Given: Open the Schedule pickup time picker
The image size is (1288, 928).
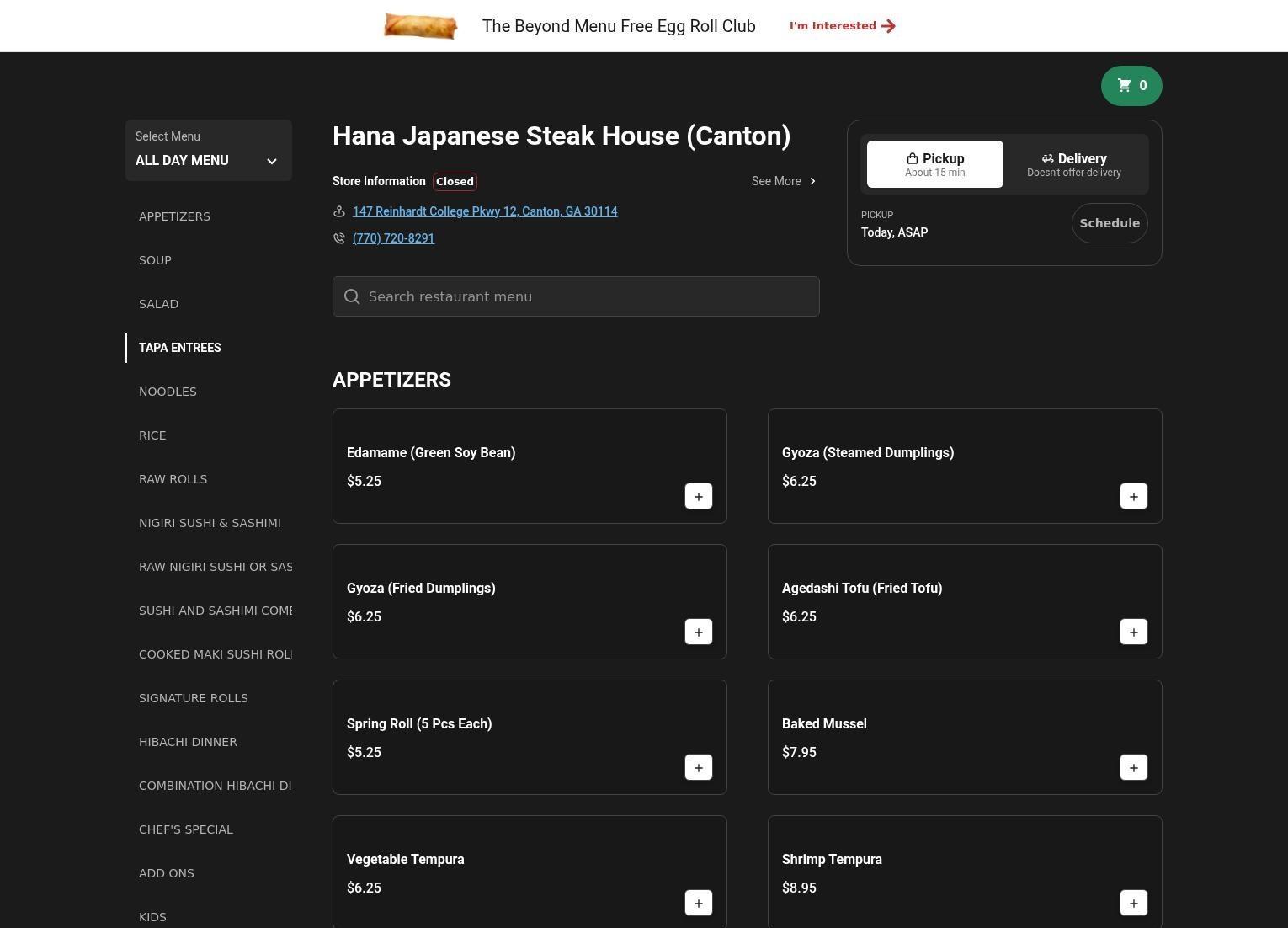Looking at the screenshot, I should 1109,223.
